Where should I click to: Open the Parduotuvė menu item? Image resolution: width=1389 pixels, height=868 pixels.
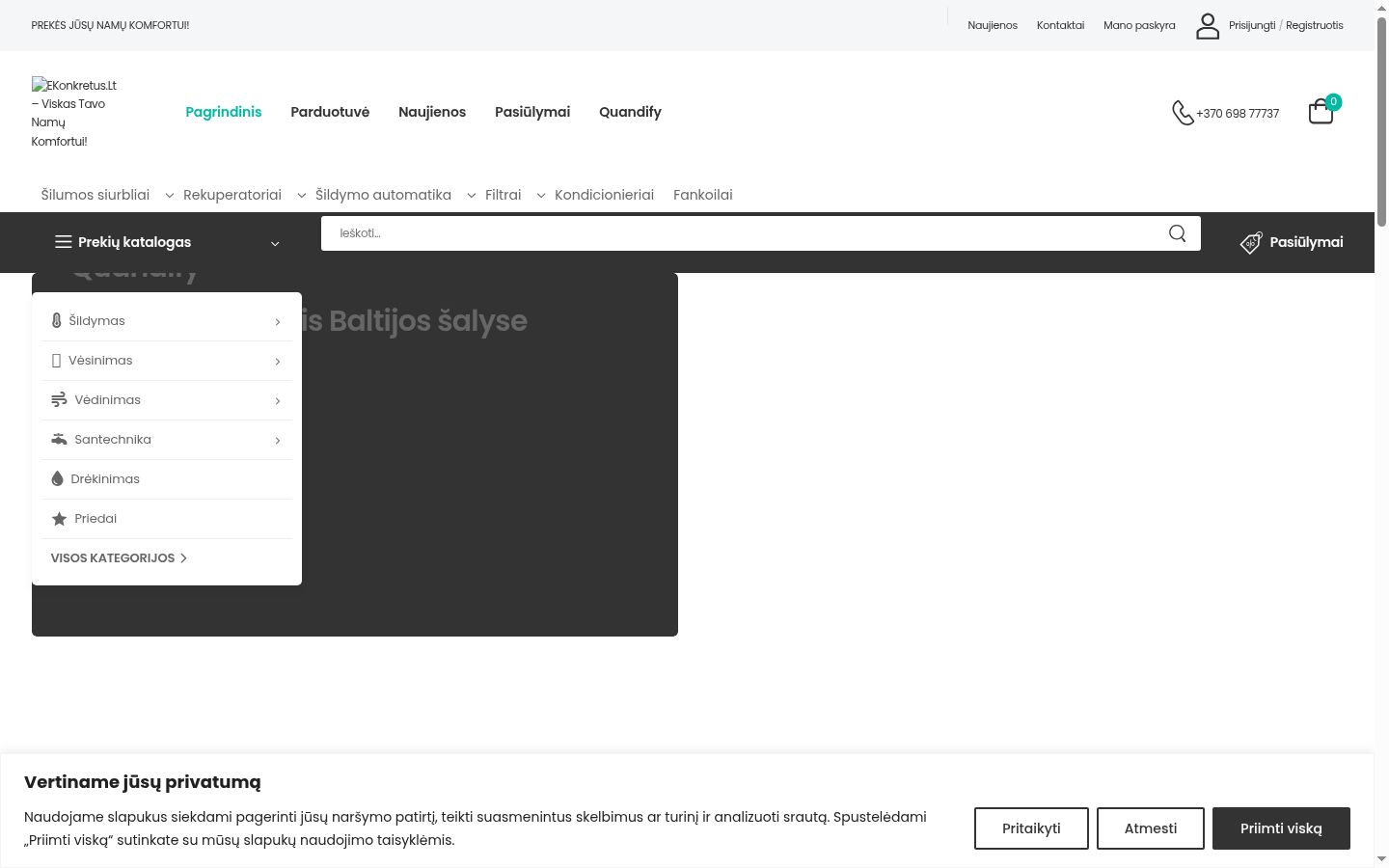point(330,112)
